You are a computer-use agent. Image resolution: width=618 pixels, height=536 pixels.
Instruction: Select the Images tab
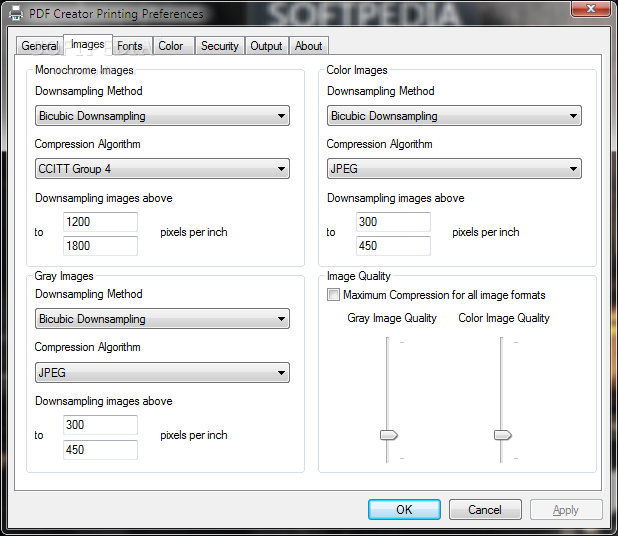tap(87, 44)
